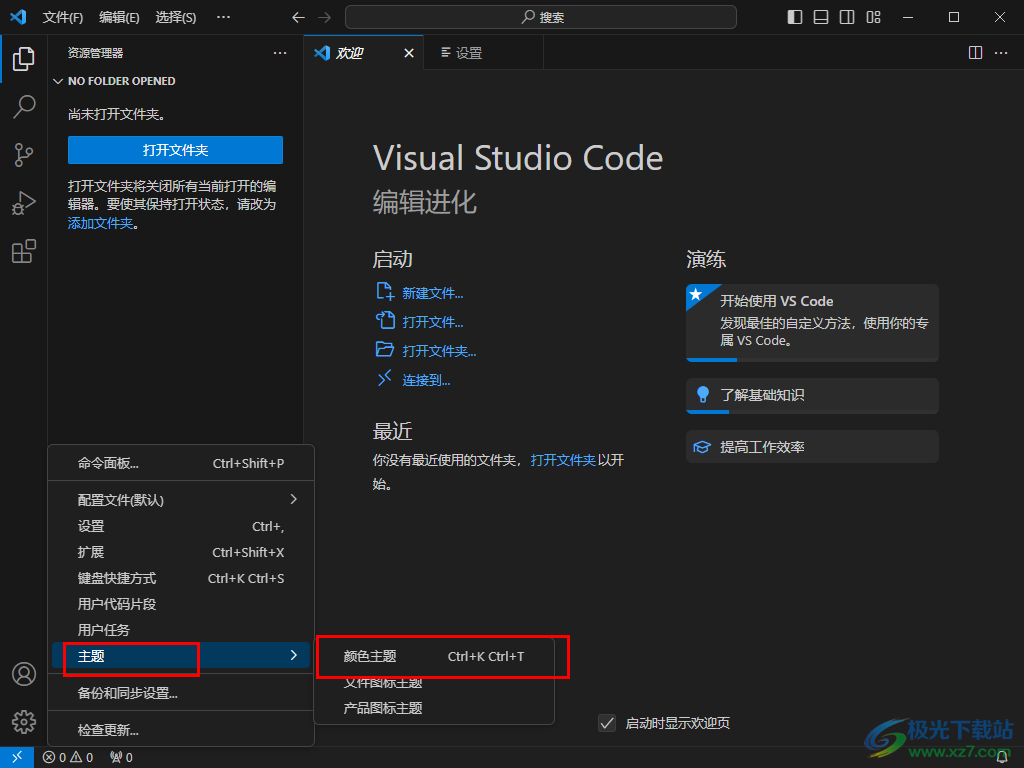Click the 添加文件夹 link in sidebar
1024x768 pixels.
(x=101, y=223)
